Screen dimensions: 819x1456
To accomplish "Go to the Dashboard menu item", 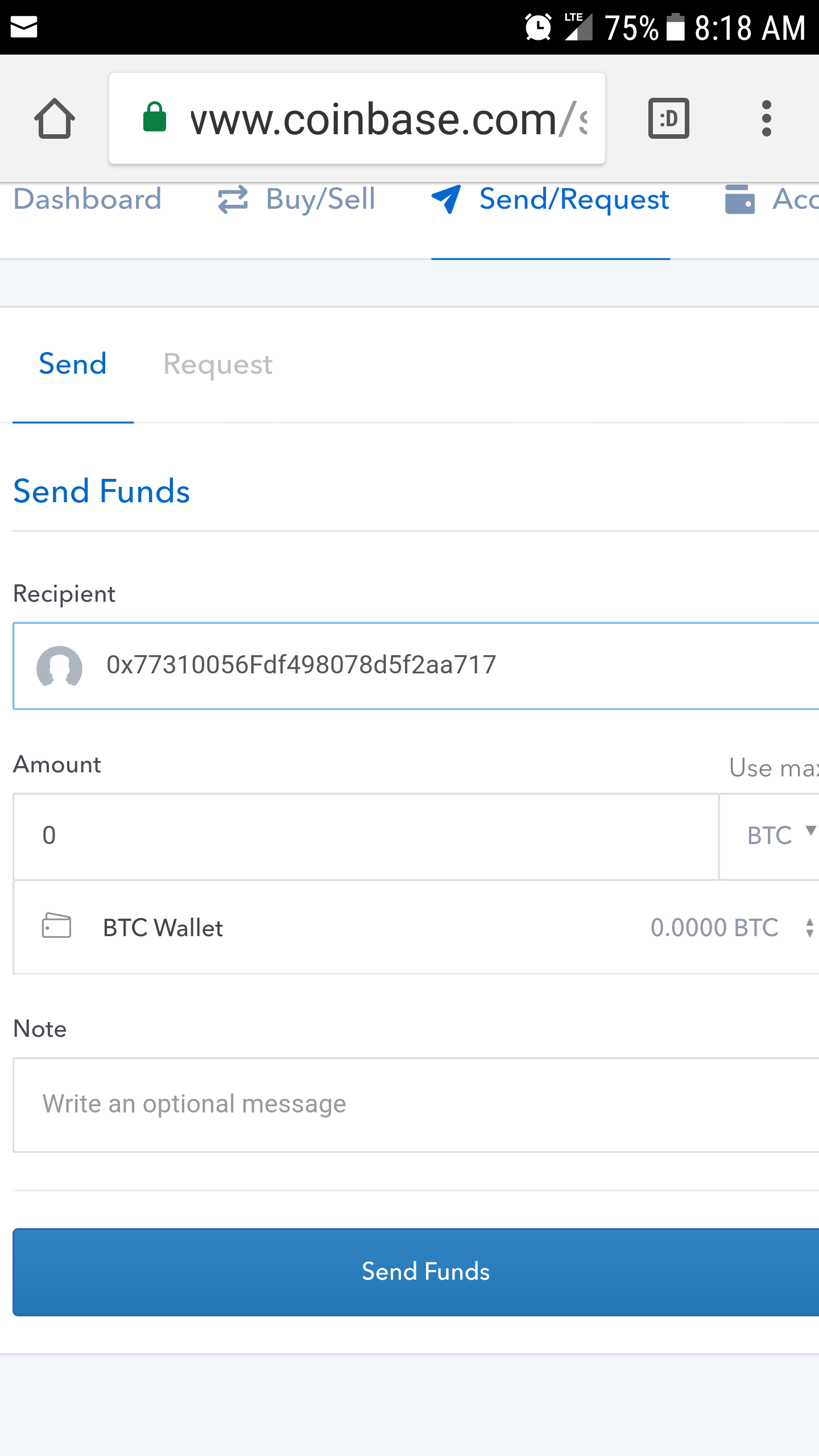I will [87, 200].
